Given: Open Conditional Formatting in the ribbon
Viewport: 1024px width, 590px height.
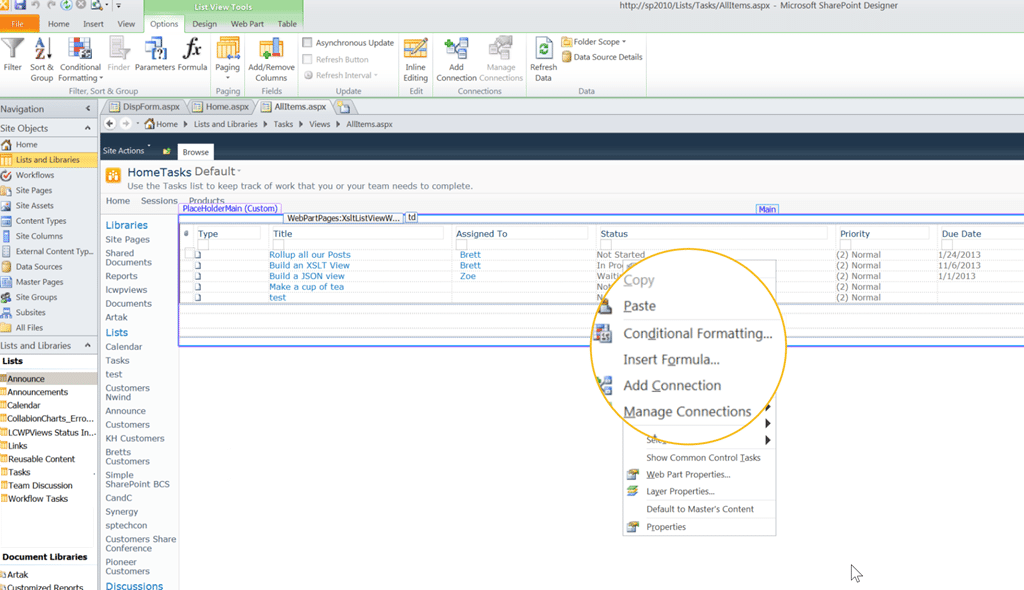Looking at the screenshot, I should coord(80,59).
